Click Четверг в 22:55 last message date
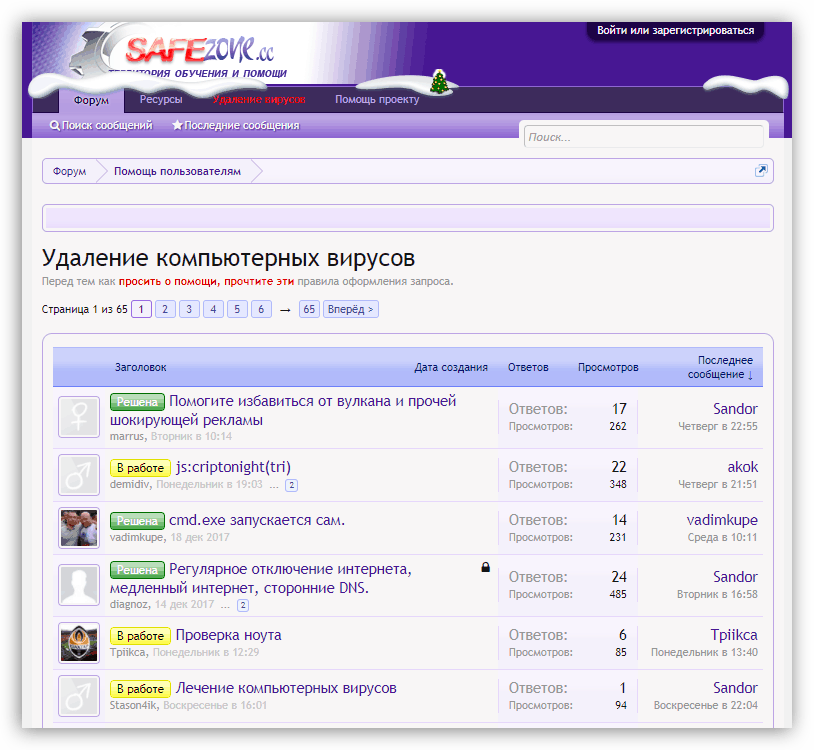Image resolution: width=814 pixels, height=750 pixels. [x=717, y=426]
